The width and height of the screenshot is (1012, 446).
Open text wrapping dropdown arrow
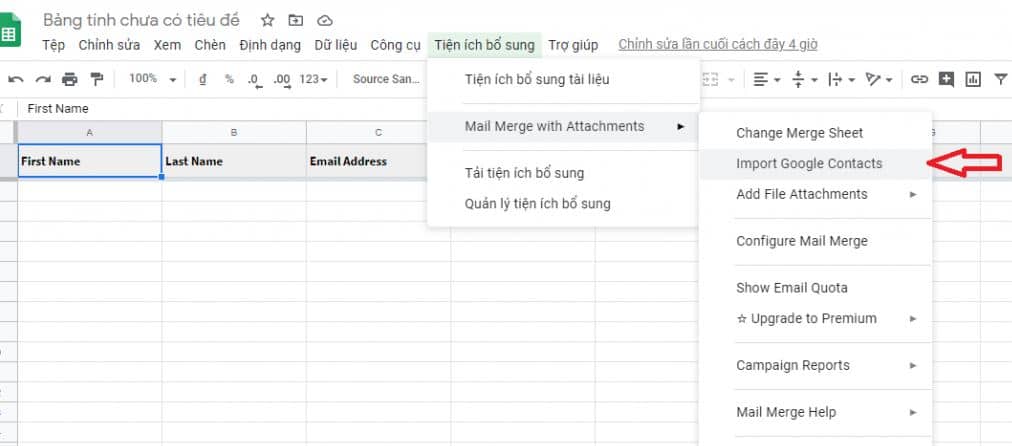[x=852, y=80]
